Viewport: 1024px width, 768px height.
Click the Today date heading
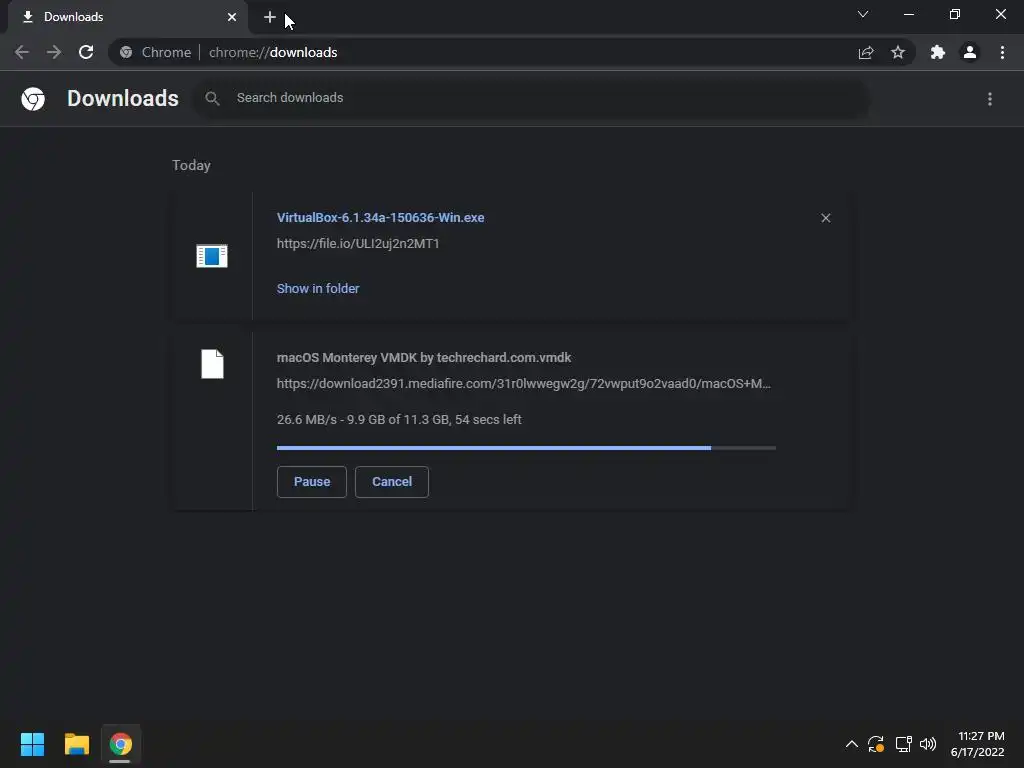tap(191, 165)
